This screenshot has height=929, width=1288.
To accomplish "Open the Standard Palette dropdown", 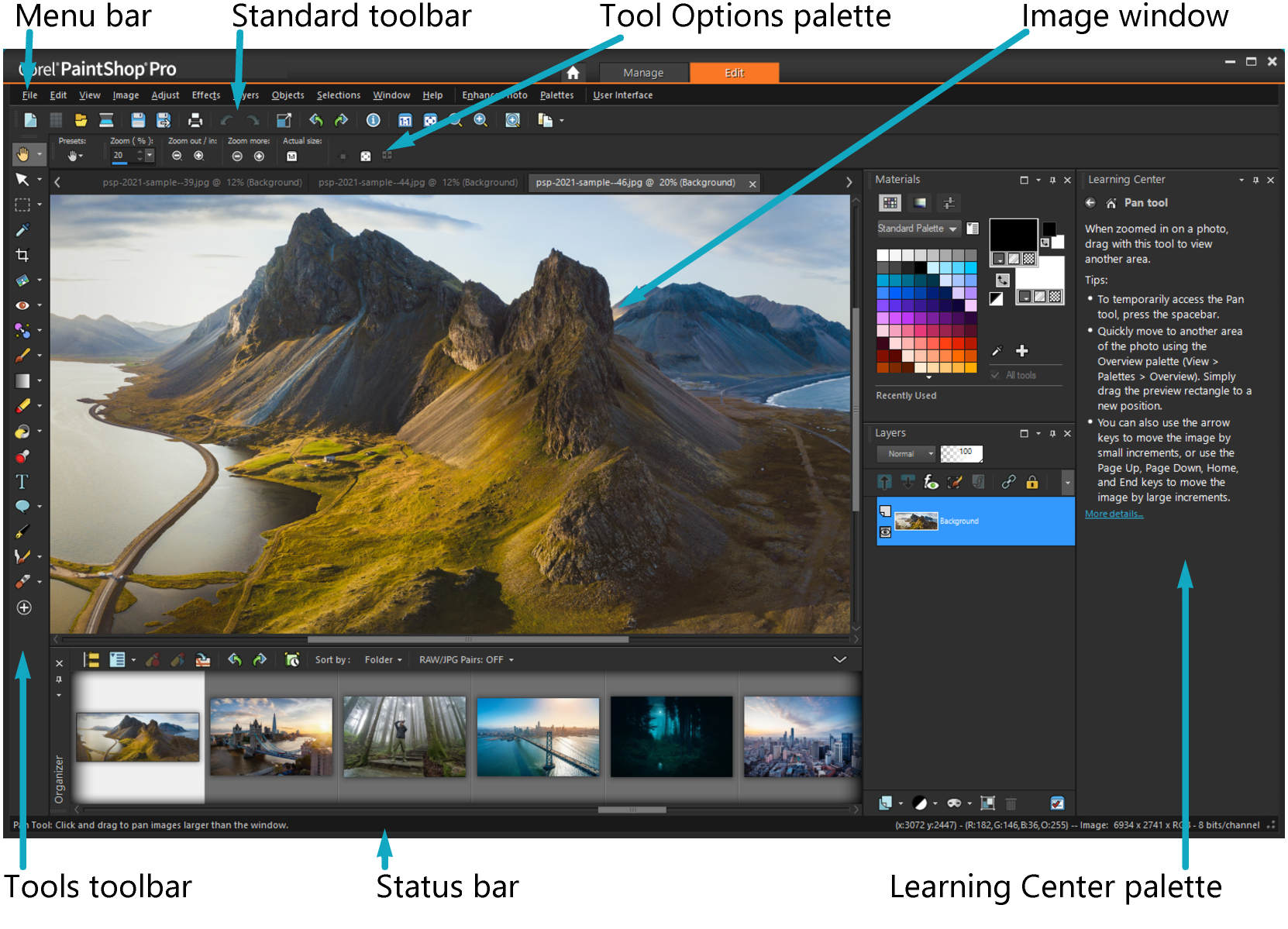I will [918, 229].
